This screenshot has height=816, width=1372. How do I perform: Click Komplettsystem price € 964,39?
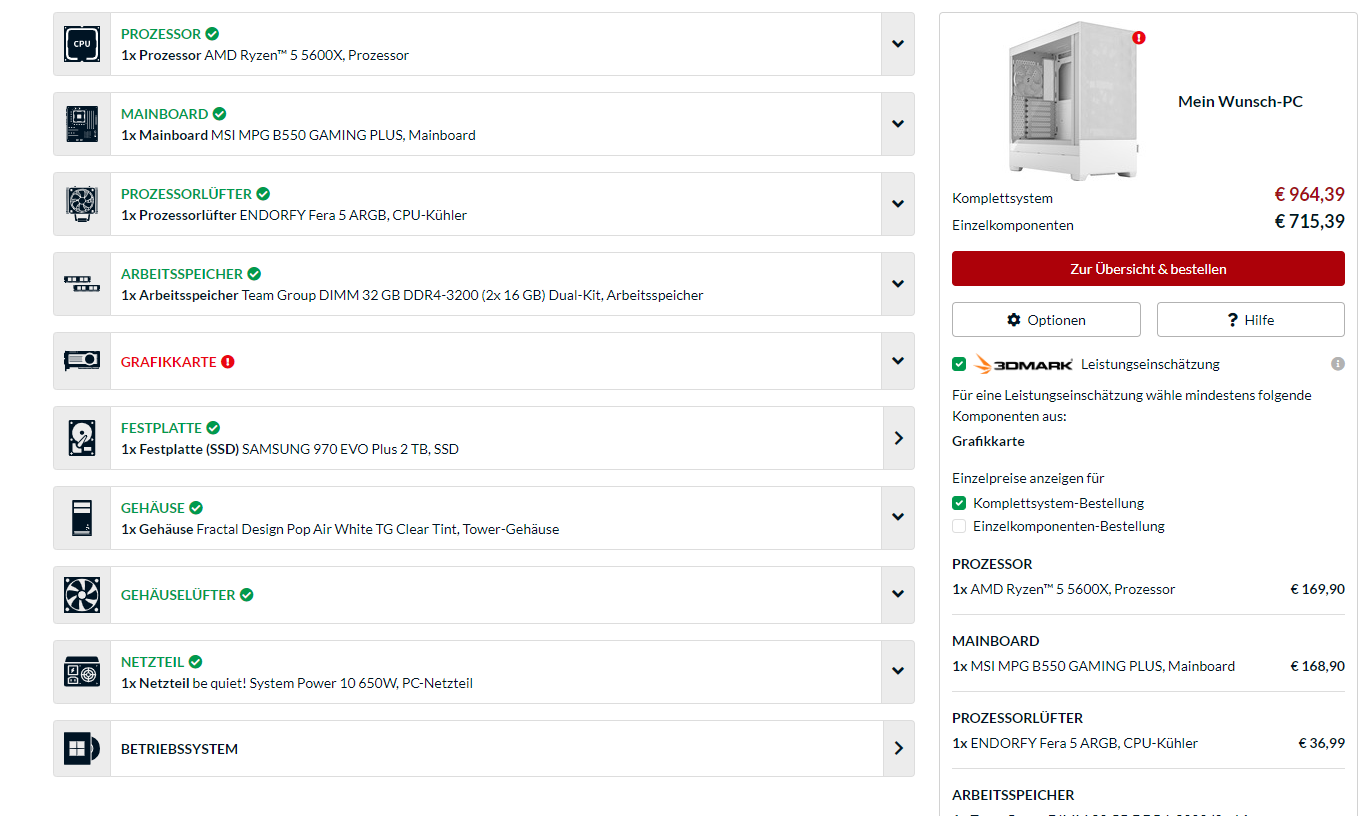pos(1309,195)
